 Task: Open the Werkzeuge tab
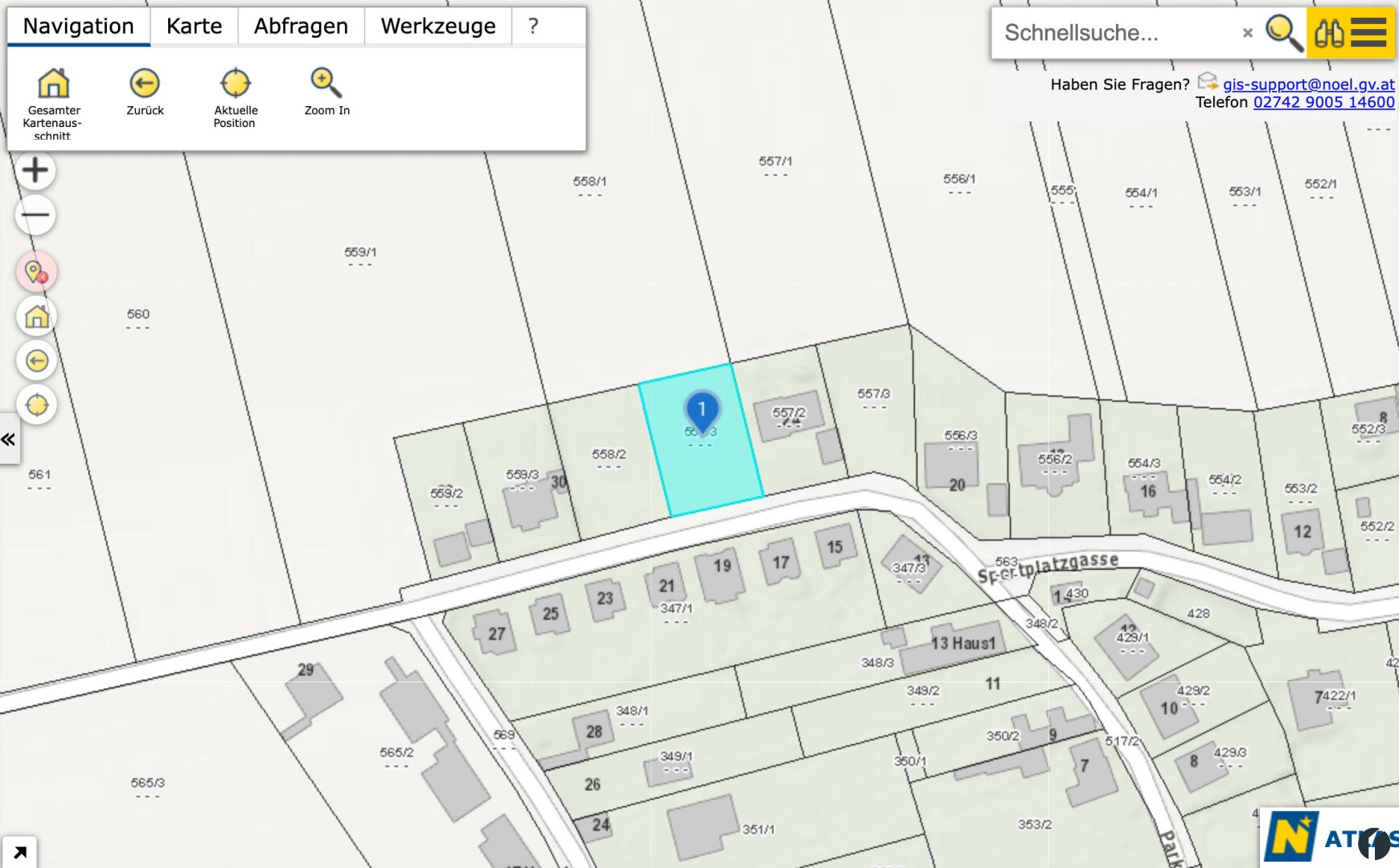[437, 27]
